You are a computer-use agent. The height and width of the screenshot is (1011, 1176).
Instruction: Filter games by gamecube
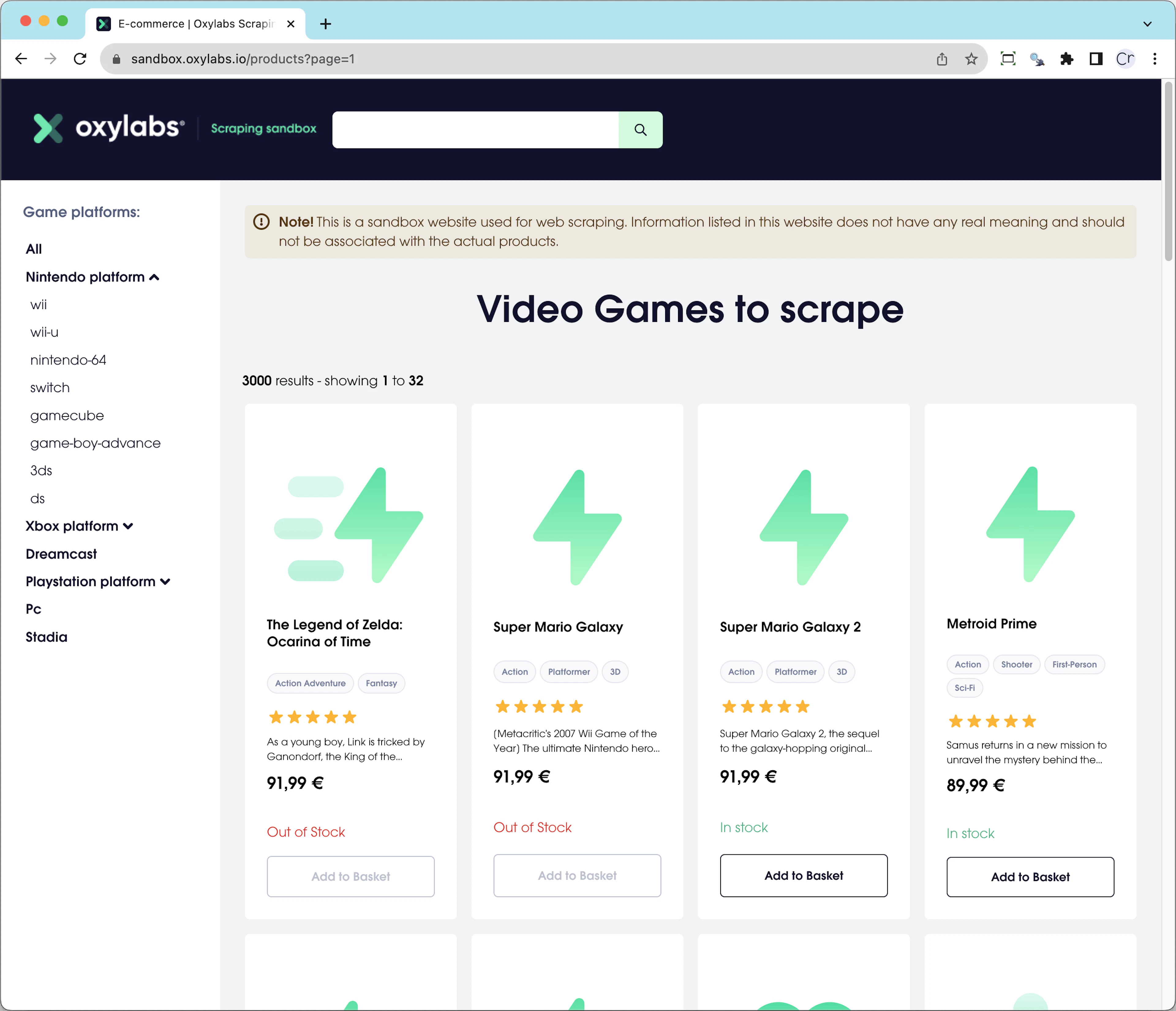pyautogui.click(x=67, y=416)
